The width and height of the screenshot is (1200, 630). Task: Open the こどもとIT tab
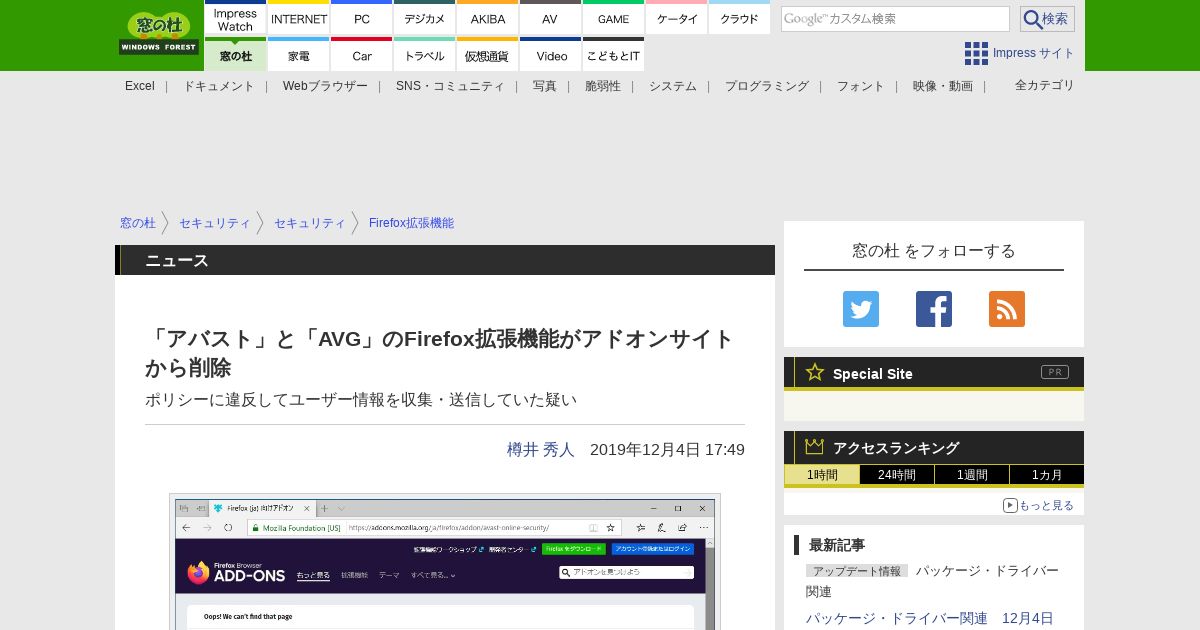(613, 55)
